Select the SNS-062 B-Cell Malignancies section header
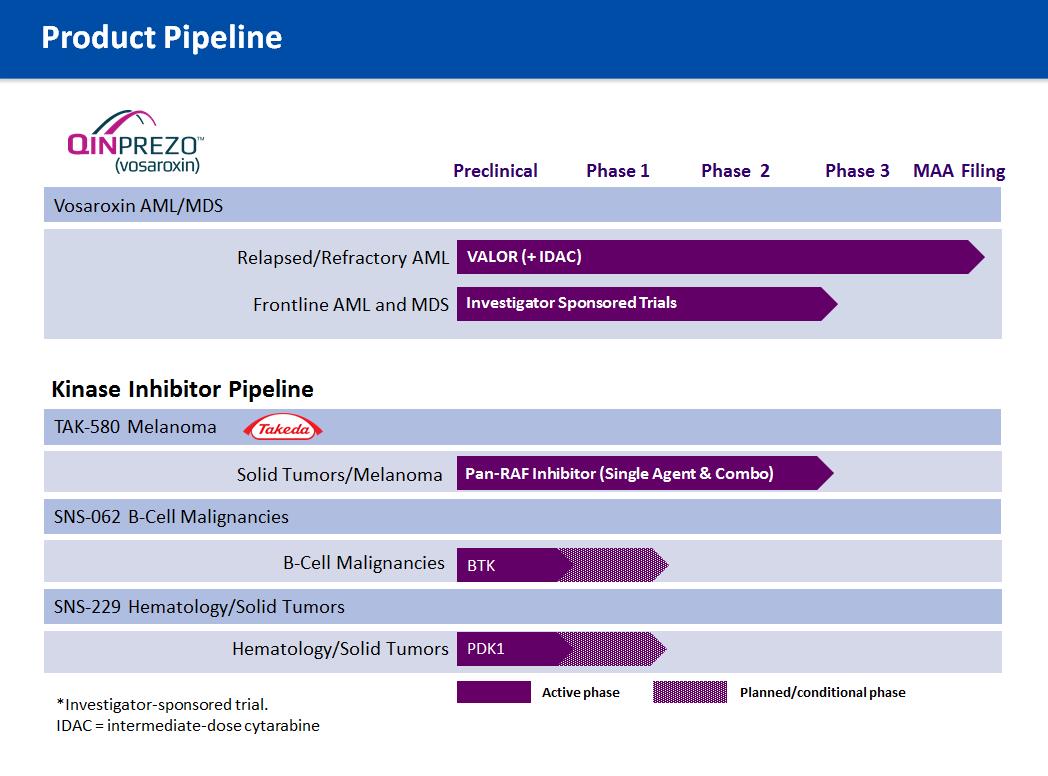This screenshot has width=1048, height=776. pyautogui.click(x=171, y=517)
